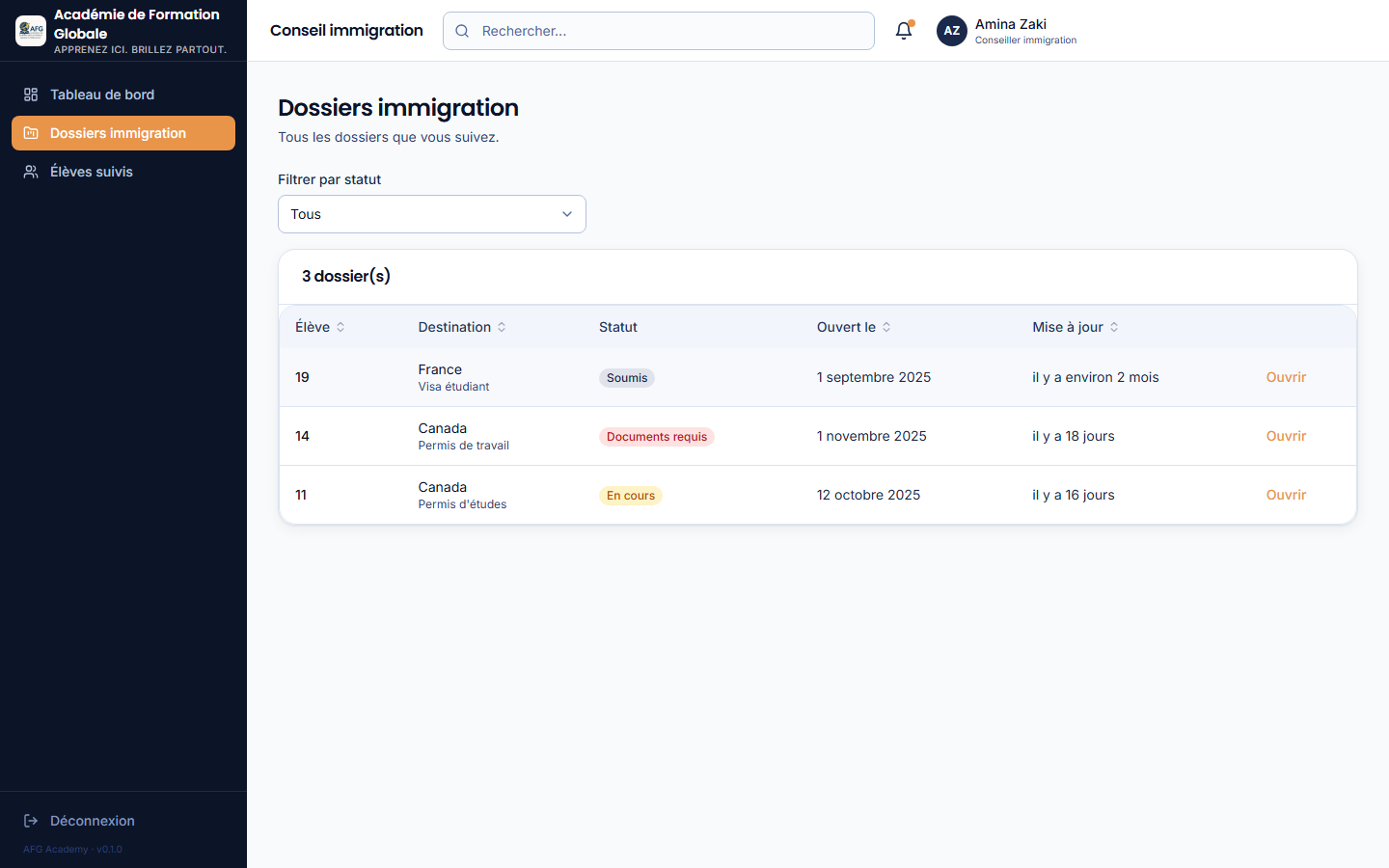Click the Élèves suivis people icon
Image resolution: width=1389 pixels, height=868 pixels.
click(x=31, y=172)
